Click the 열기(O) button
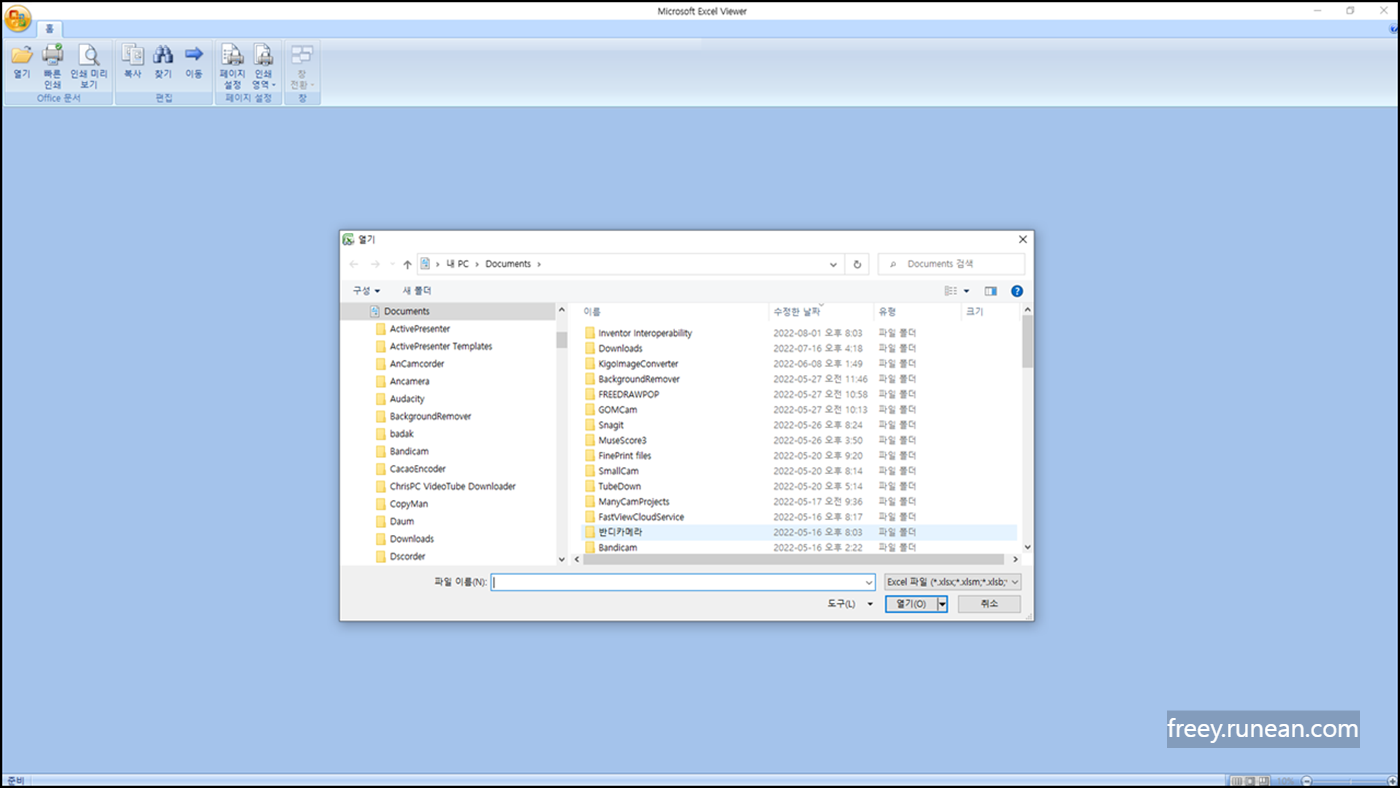 (x=911, y=604)
